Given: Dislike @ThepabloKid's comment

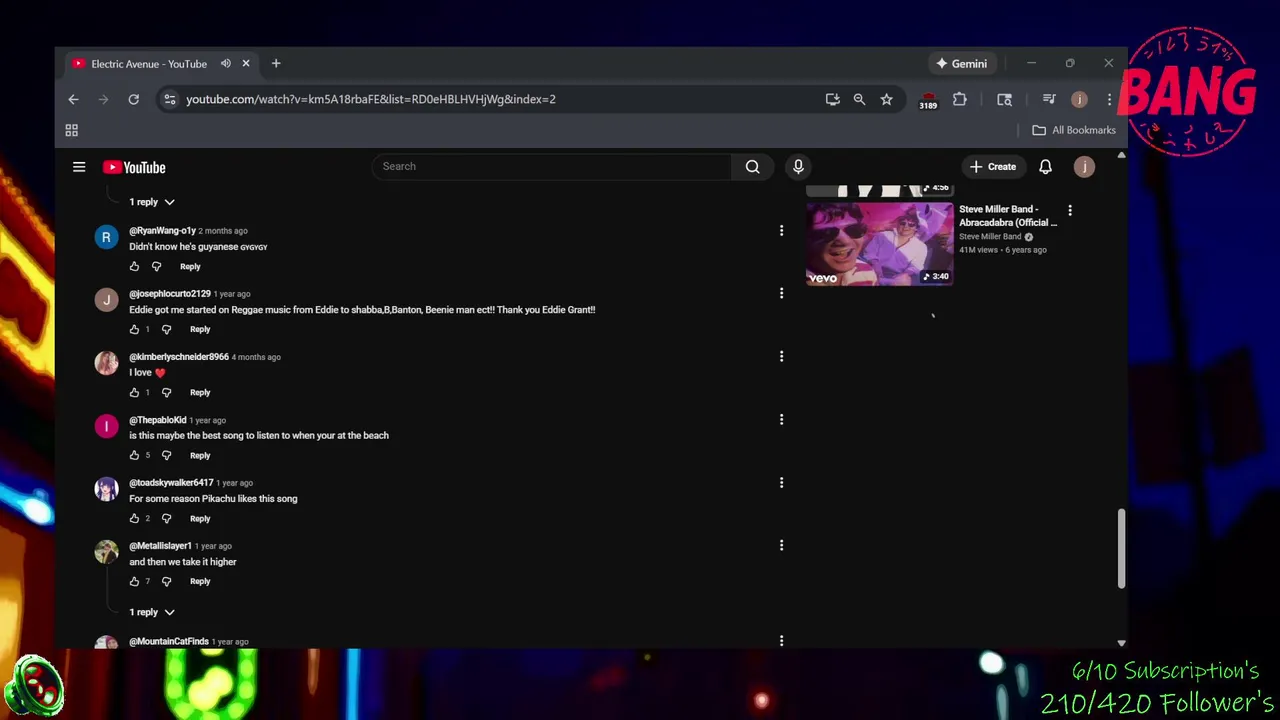Looking at the screenshot, I should click(x=166, y=455).
